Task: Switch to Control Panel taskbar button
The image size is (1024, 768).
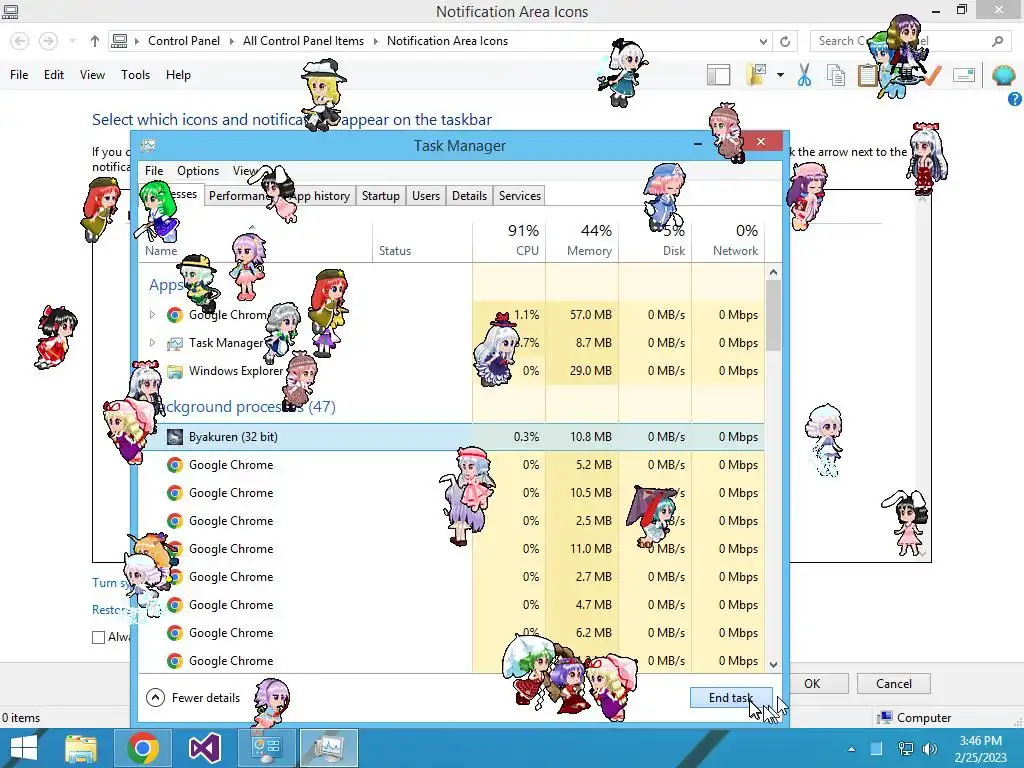Action: click(266, 748)
